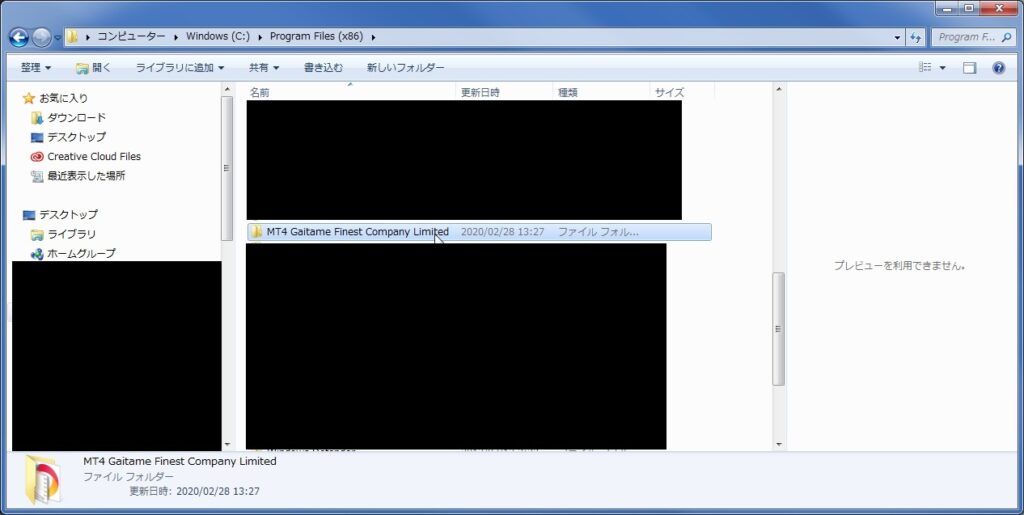Select コンピューター in the address path
The height and width of the screenshot is (515, 1024).
click(x=131, y=37)
